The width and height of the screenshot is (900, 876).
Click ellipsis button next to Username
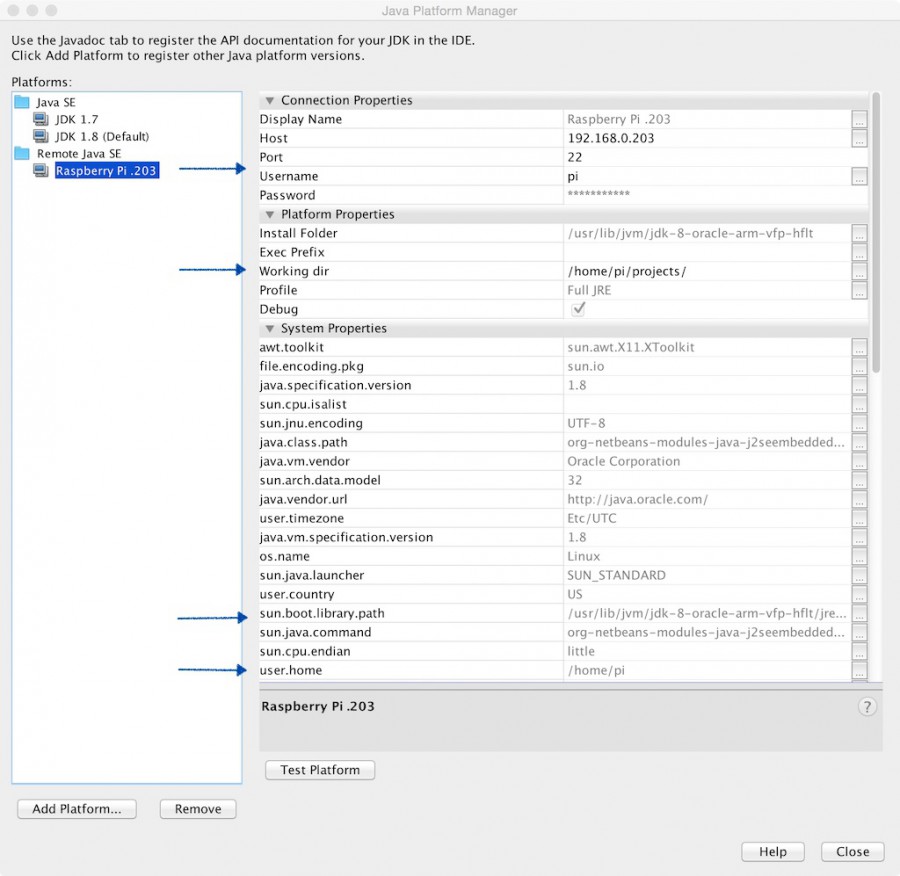[859, 176]
